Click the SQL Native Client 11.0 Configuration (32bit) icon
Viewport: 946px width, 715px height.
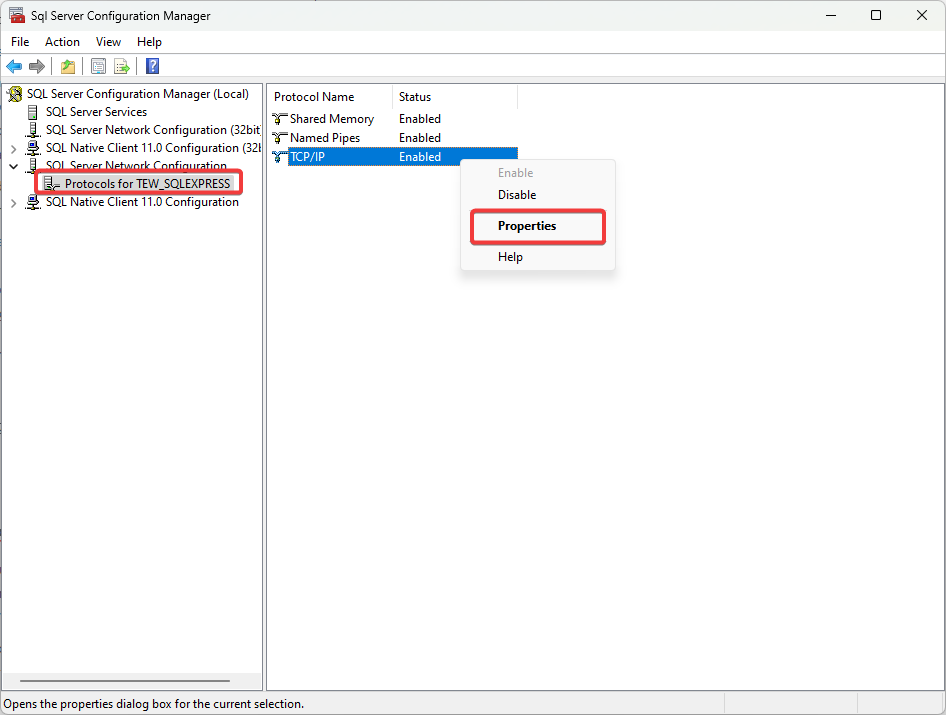tap(33, 148)
